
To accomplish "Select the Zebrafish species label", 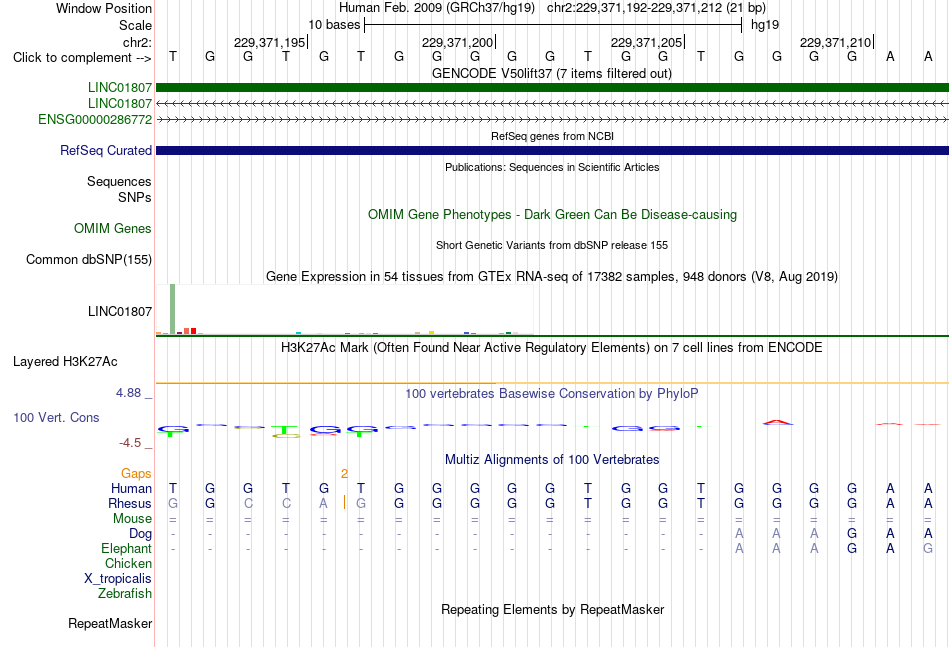I will 125,594.
